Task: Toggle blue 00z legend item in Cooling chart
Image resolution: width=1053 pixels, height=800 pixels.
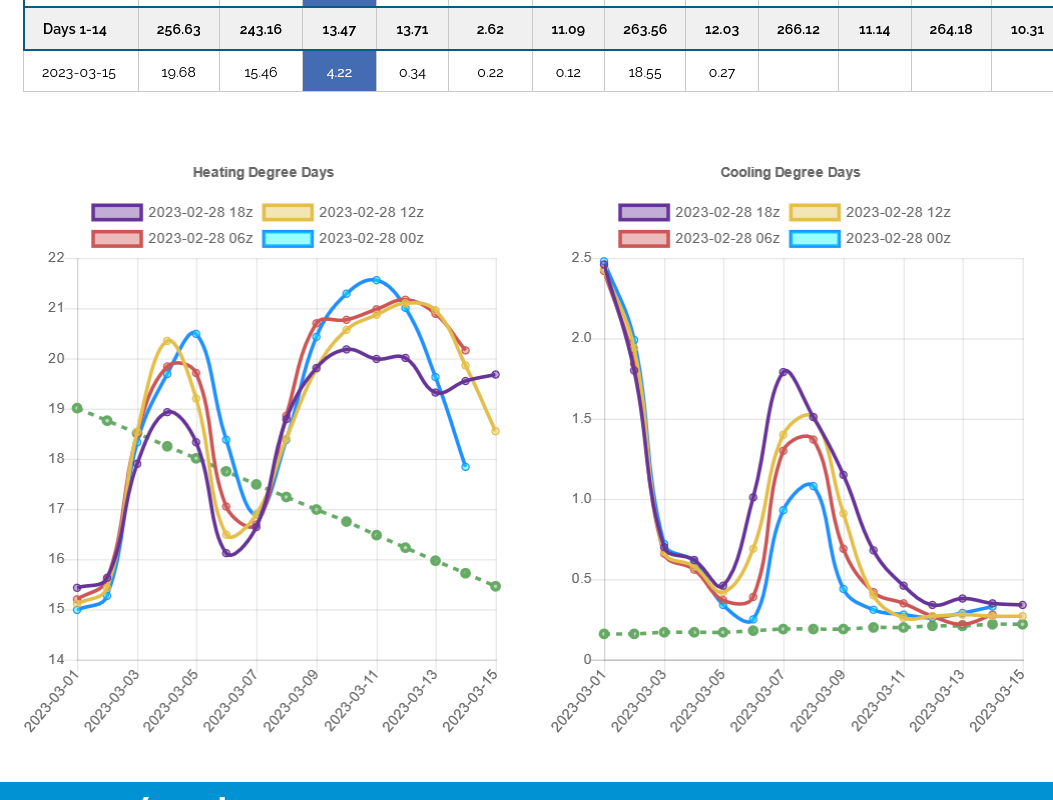Action: [x=814, y=238]
